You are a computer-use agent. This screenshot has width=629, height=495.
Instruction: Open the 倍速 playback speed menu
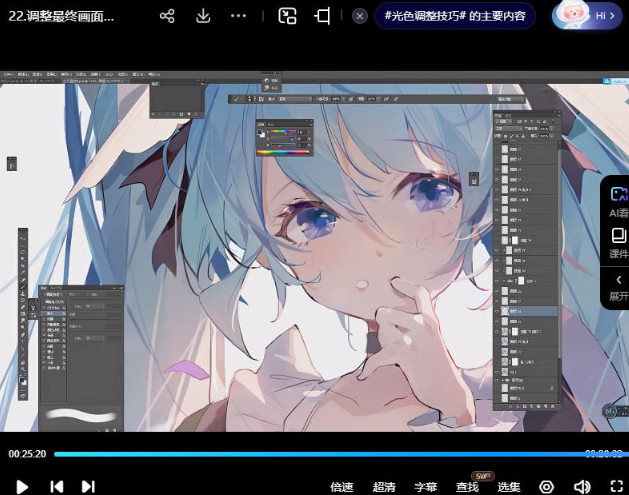coord(341,487)
